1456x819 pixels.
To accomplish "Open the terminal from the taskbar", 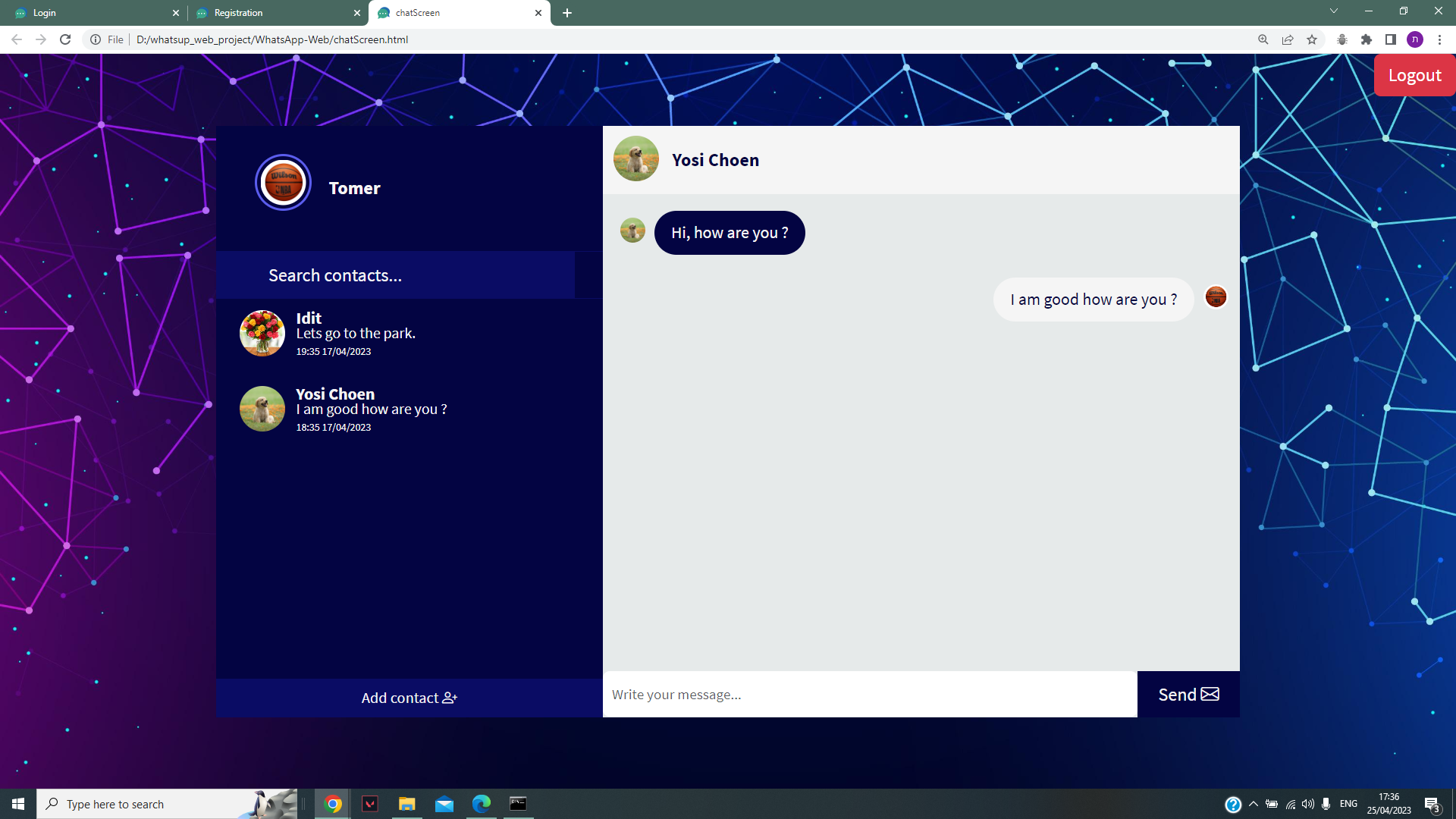I will (518, 804).
